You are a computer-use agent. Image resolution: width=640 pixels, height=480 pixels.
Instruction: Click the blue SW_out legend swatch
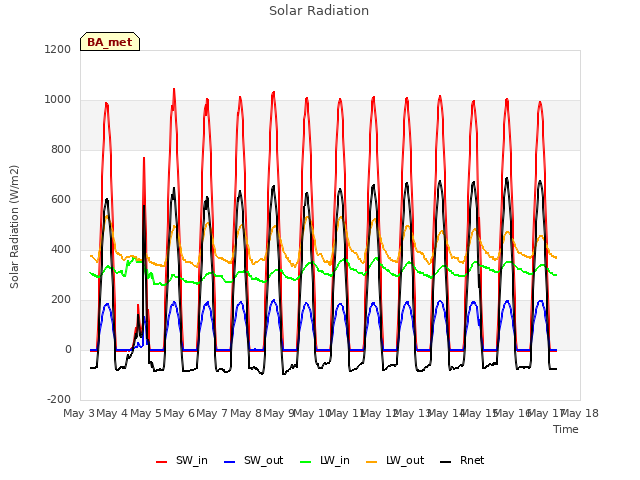tap(230, 462)
